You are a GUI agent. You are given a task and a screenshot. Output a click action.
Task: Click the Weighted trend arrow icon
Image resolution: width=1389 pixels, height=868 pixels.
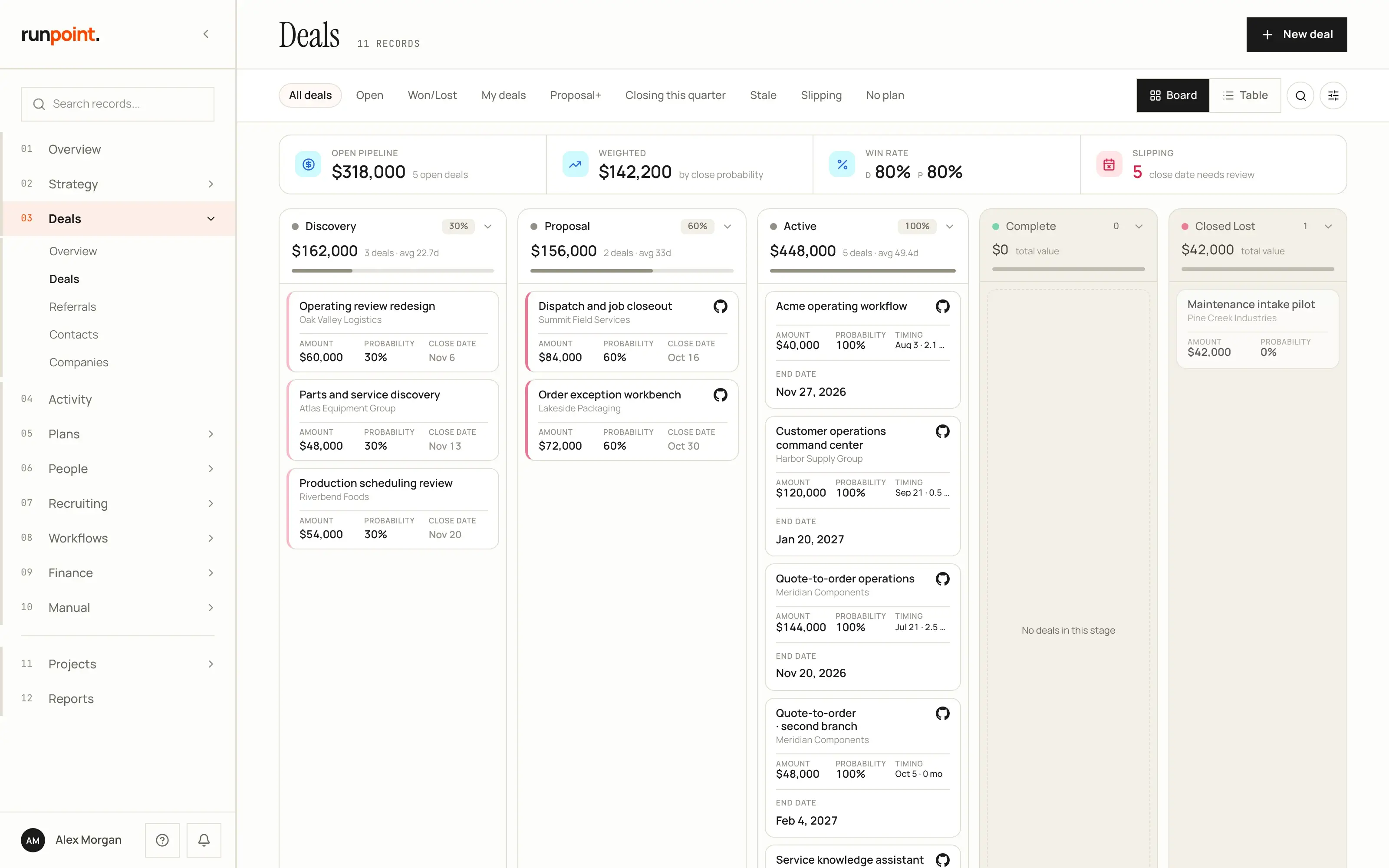pyautogui.click(x=575, y=165)
